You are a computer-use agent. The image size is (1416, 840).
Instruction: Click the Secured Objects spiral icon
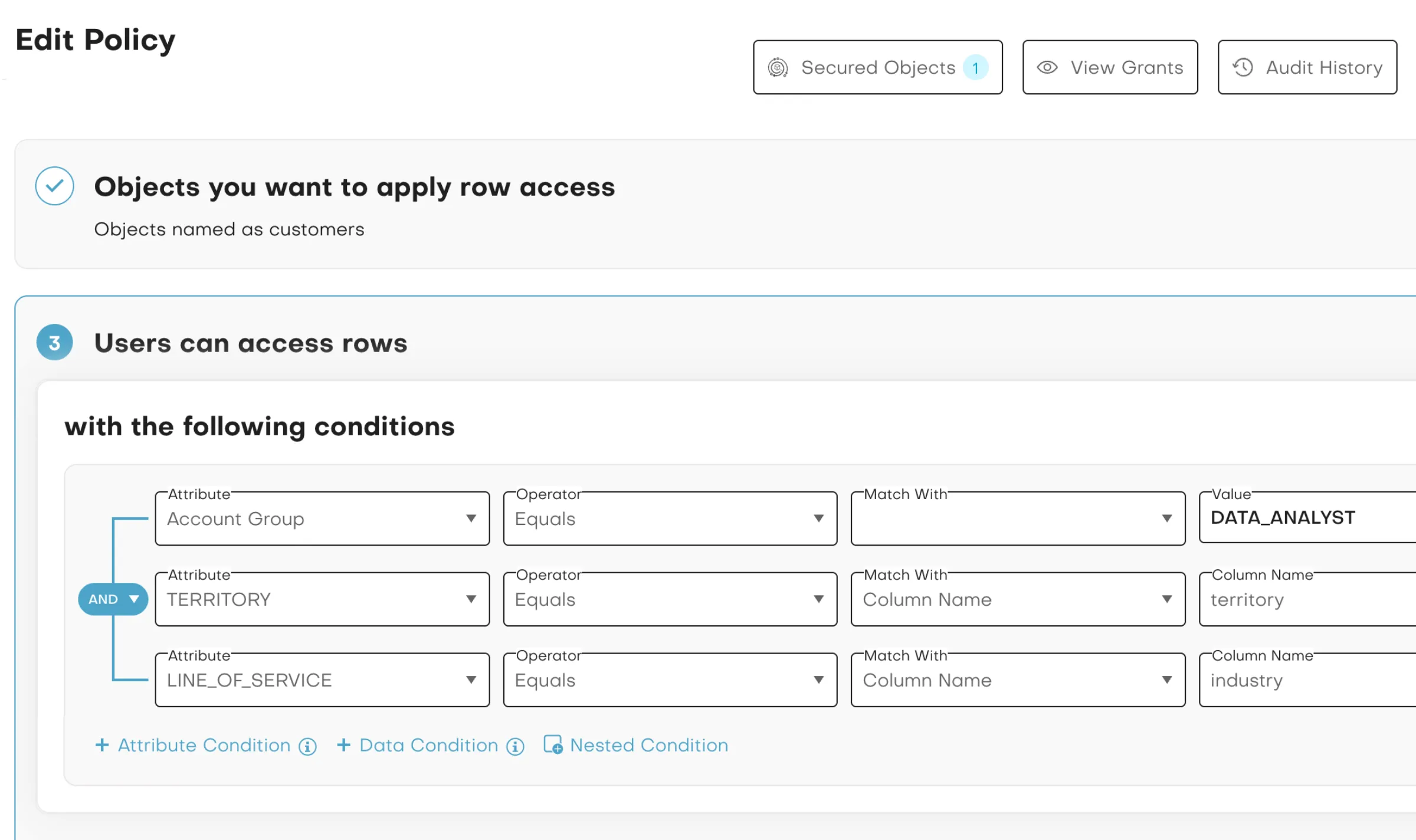pos(779,67)
